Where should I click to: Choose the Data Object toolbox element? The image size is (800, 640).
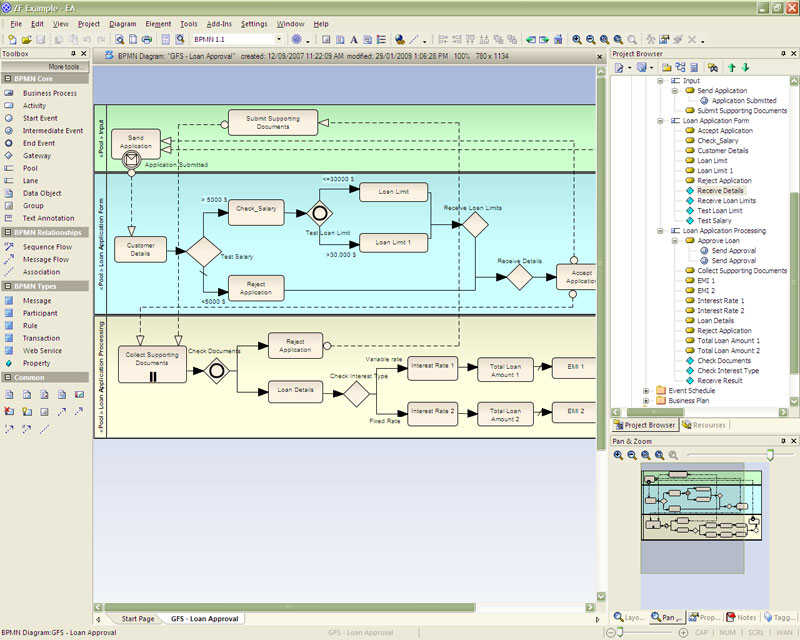[x=42, y=193]
